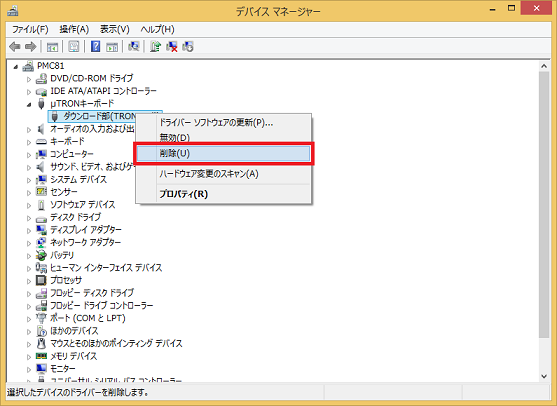Collapse the PMC81 root node
This screenshot has width=557, height=406.
pos(15,66)
